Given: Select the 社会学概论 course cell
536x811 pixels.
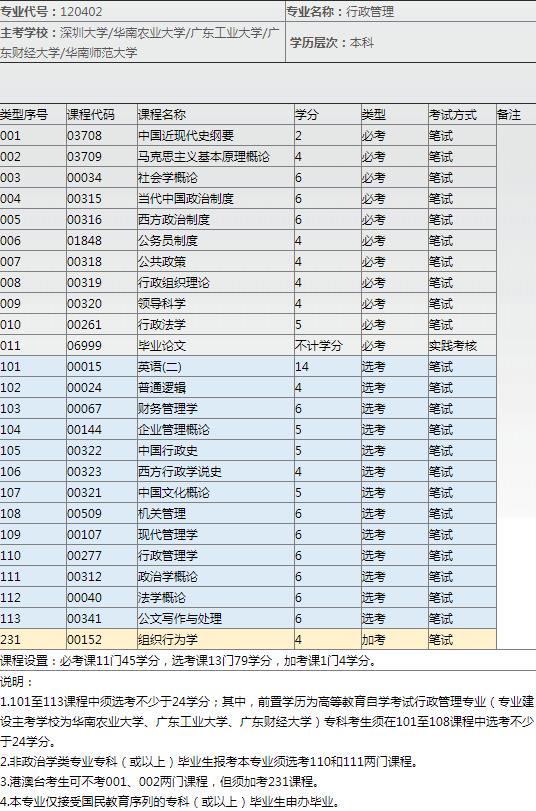Looking at the screenshot, I should [215, 177].
